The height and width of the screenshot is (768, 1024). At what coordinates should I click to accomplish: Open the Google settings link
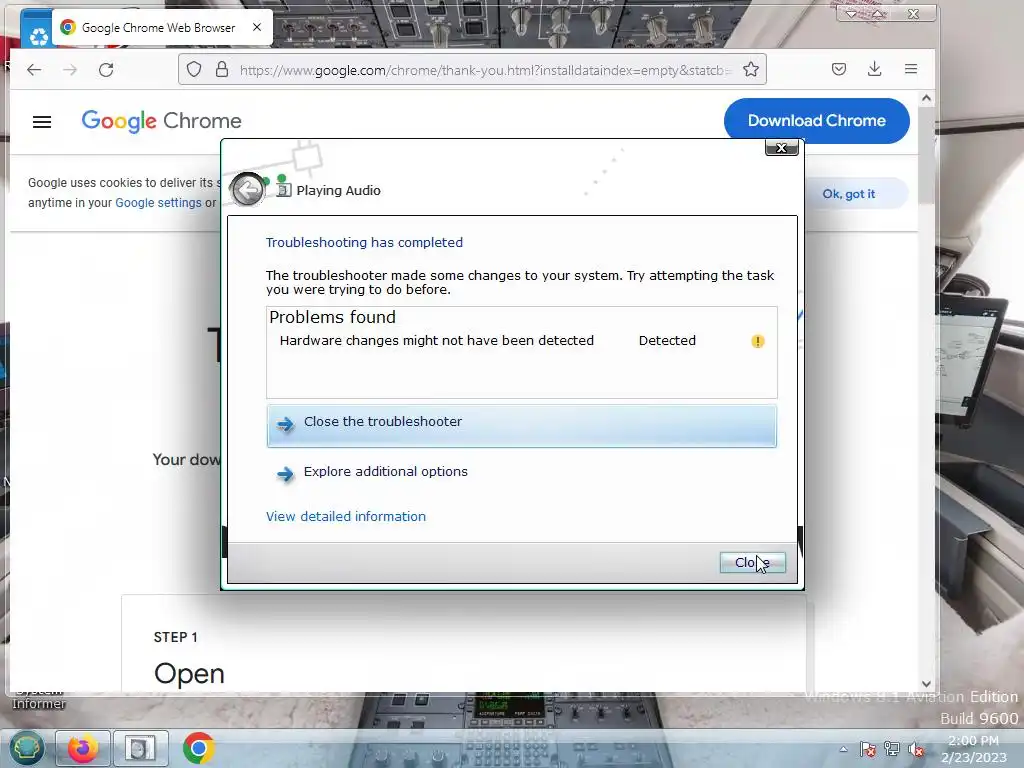click(158, 203)
